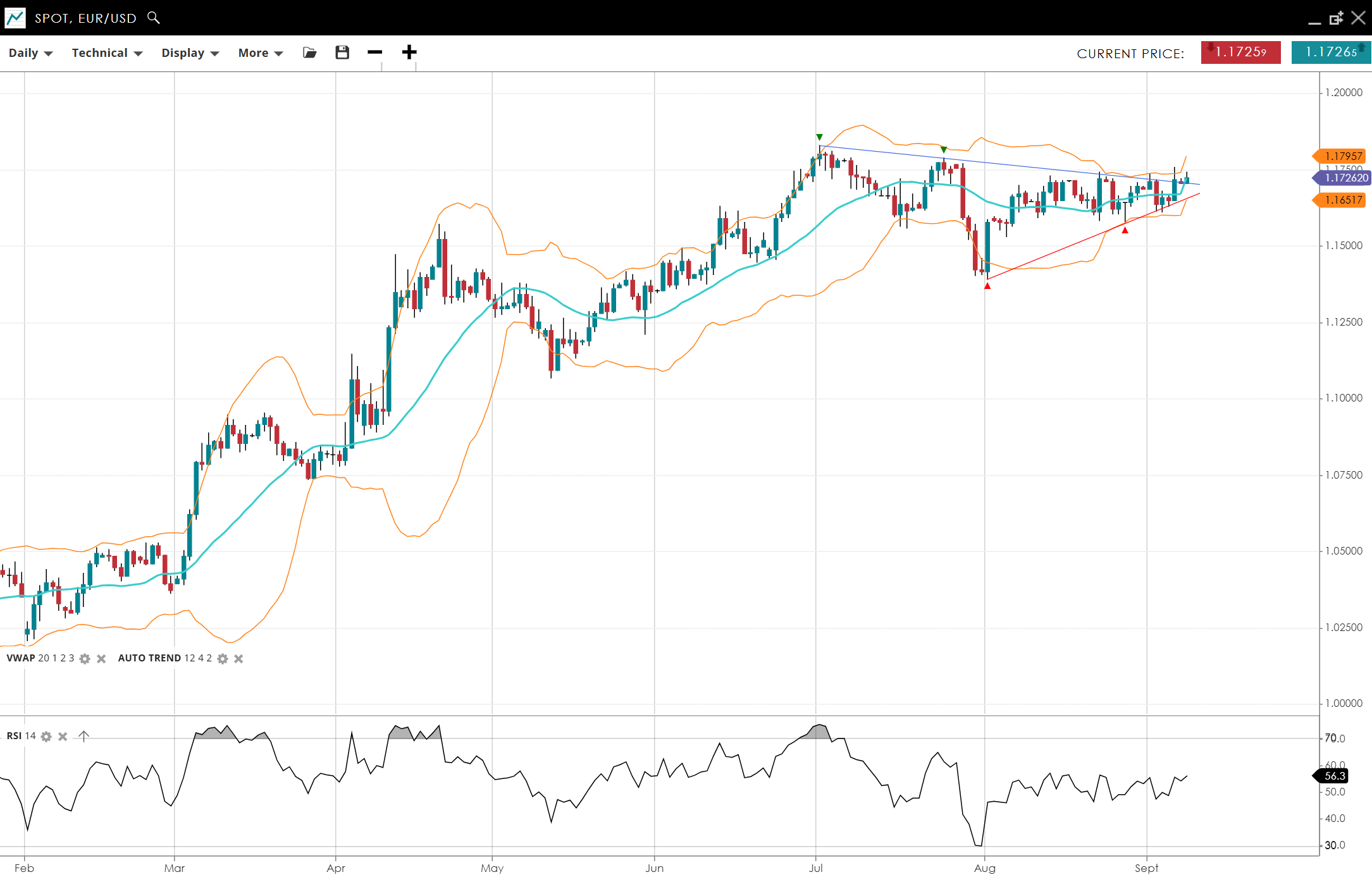This screenshot has width=1372, height=877.
Task: Click the red sell price 1.17259
Action: (1240, 52)
